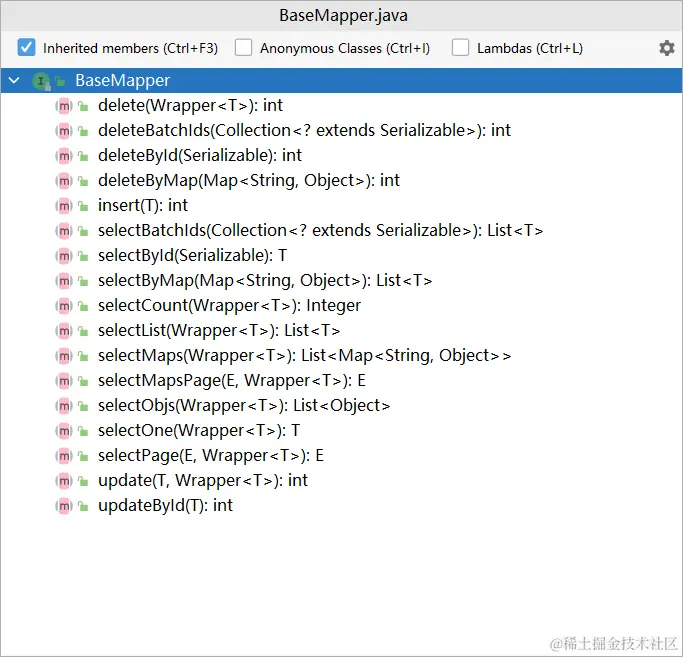Viewport: 683px width, 657px height.
Task: Click method icon beside selectCount
Action: 64,306
